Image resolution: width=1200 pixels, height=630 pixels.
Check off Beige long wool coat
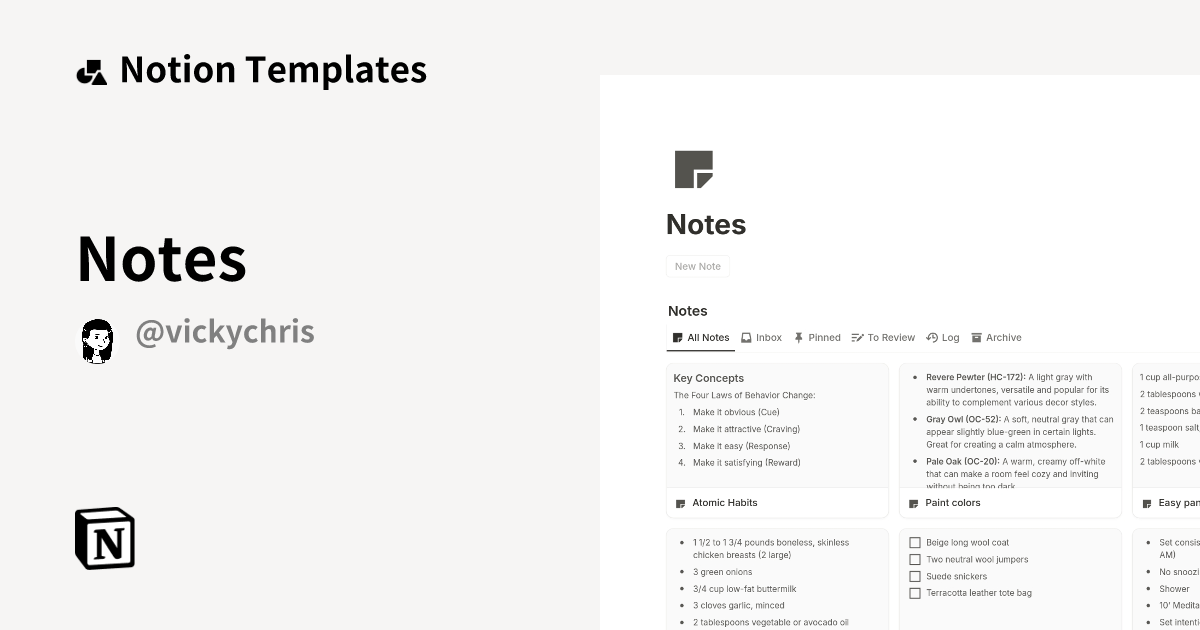(915, 542)
